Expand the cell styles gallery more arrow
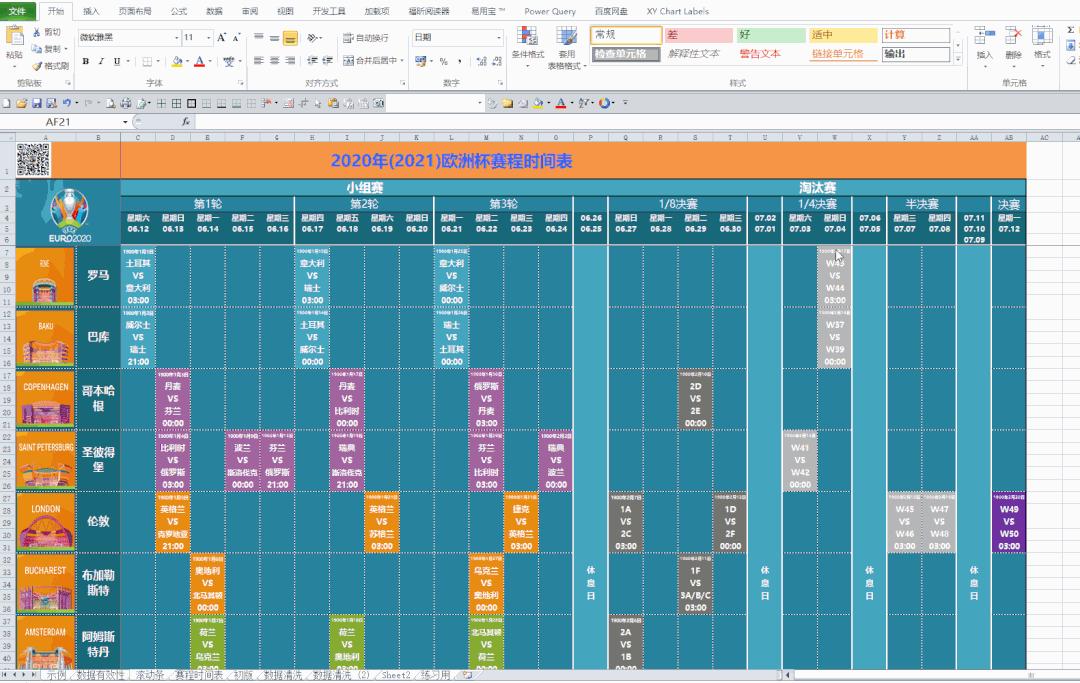Image resolution: width=1080 pixels, height=683 pixels. coord(957,60)
